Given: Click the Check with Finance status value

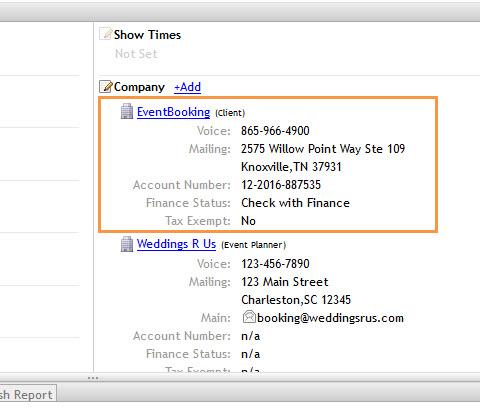Looking at the screenshot, I should pos(295,203).
